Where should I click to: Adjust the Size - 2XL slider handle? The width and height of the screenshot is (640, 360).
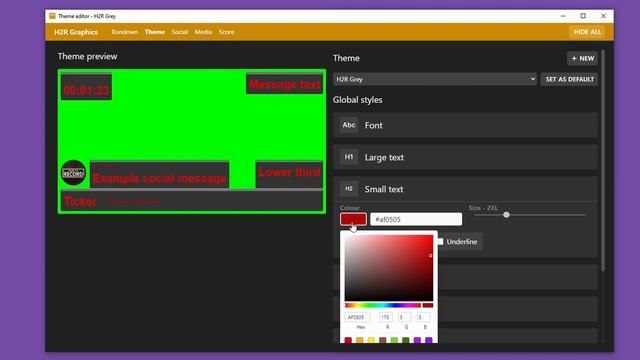tap(506, 215)
